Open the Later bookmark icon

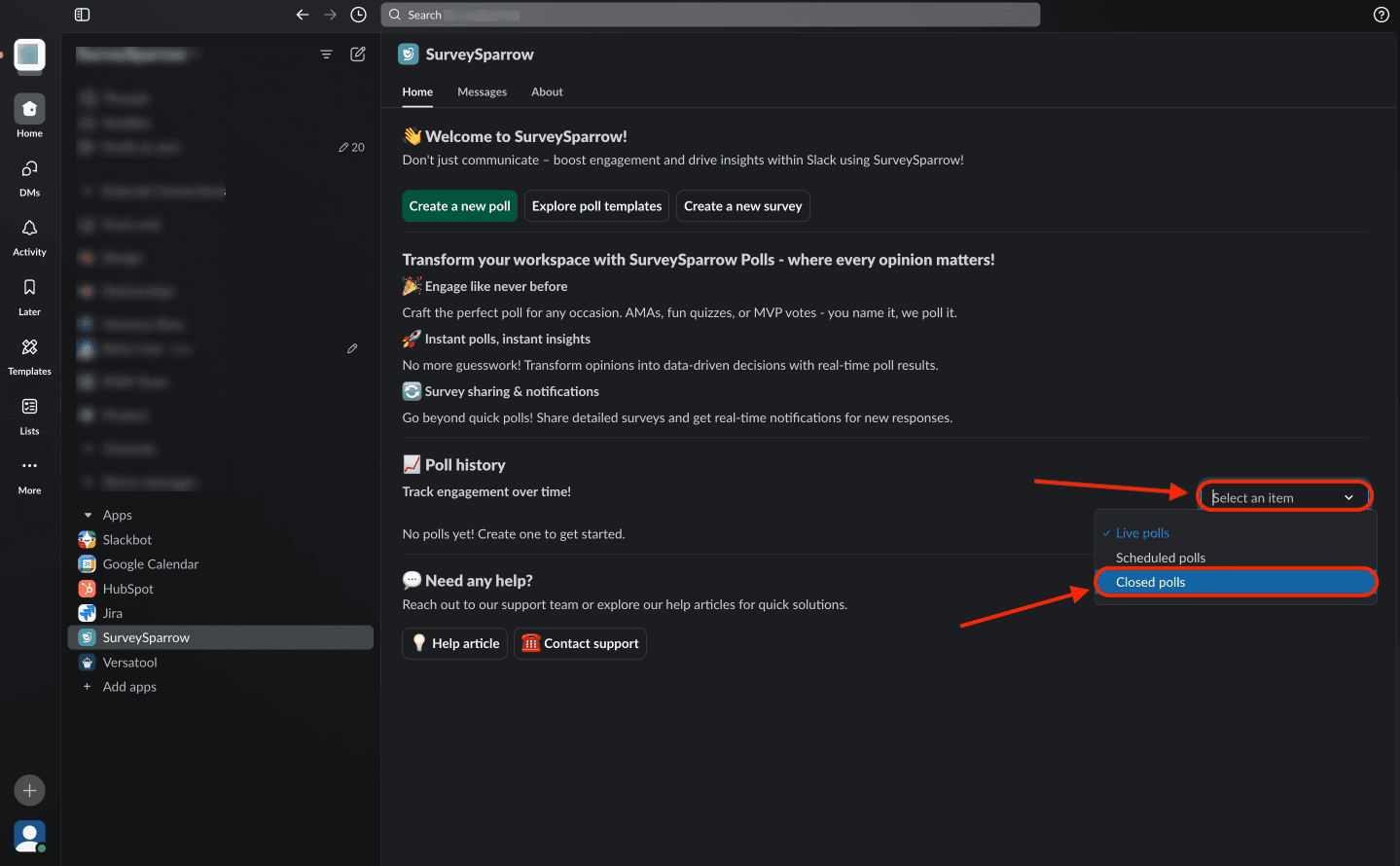click(x=29, y=288)
